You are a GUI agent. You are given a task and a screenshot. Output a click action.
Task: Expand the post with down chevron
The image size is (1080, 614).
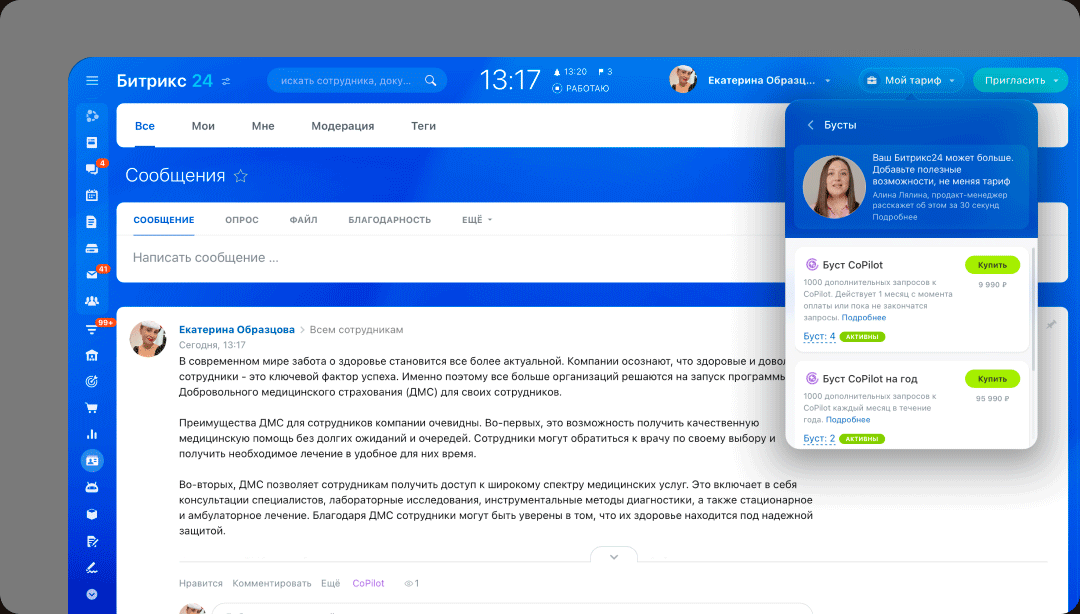[x=614, y=556]
